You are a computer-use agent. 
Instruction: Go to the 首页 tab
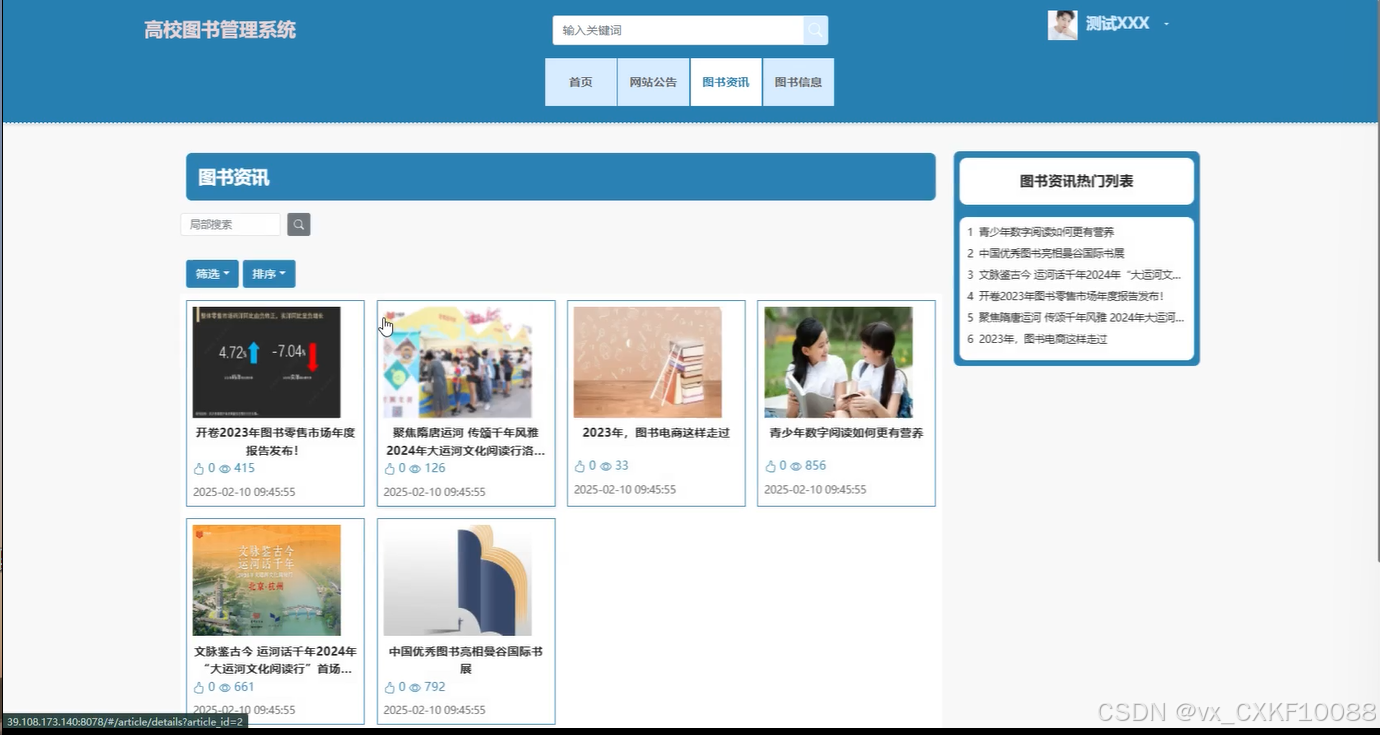pyautogui.click(x=581, y=82)
